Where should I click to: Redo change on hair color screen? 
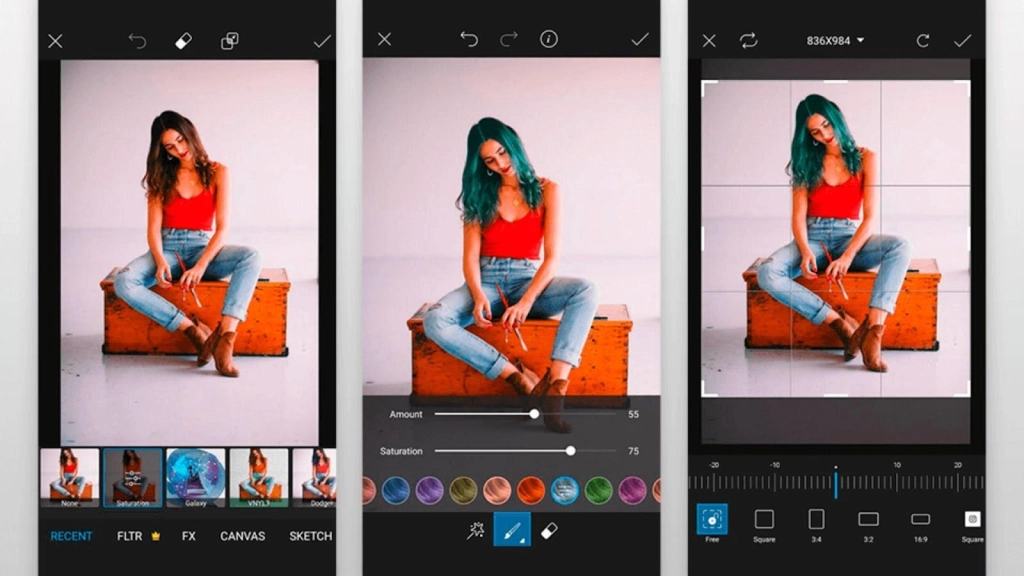[x=509, y=39]
